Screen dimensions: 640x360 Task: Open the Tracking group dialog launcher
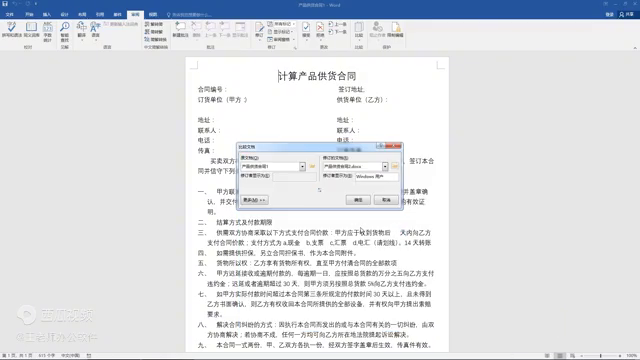(295, 48)
